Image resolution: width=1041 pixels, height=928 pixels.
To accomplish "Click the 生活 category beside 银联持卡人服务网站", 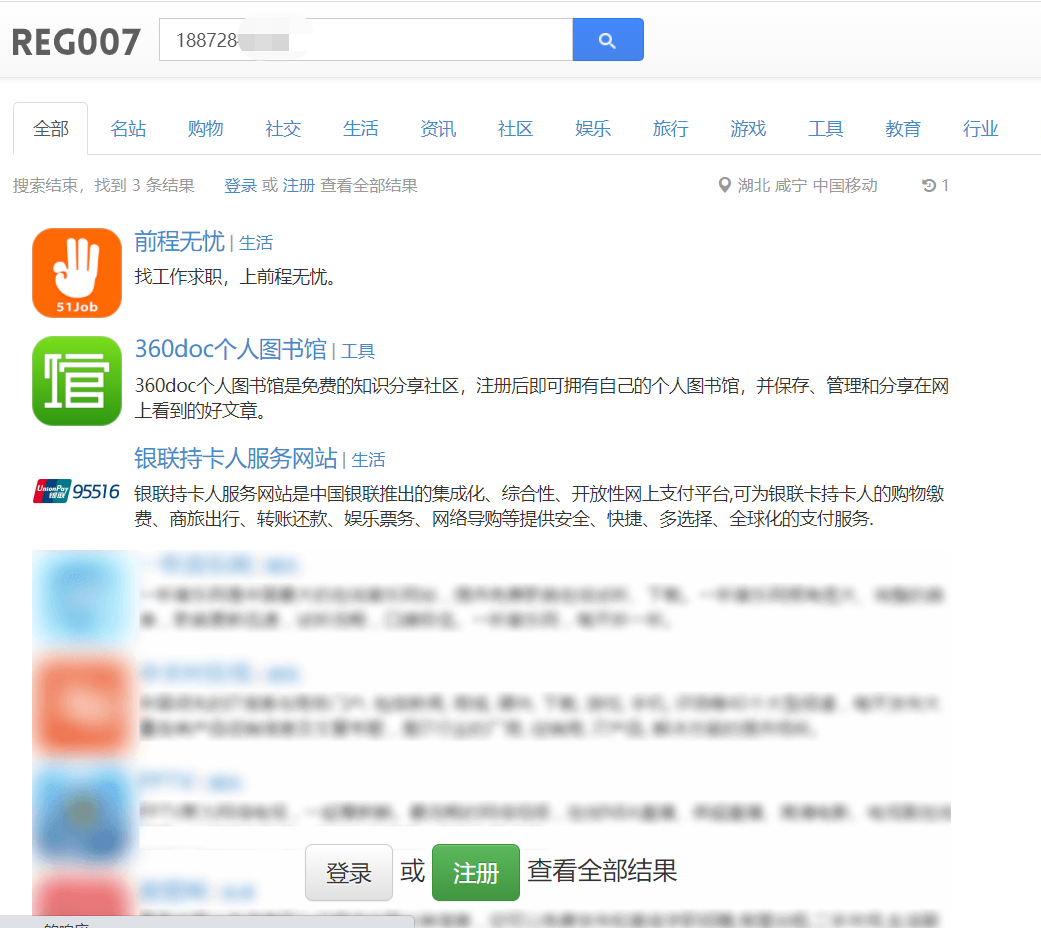I will (x=368, y=460).
